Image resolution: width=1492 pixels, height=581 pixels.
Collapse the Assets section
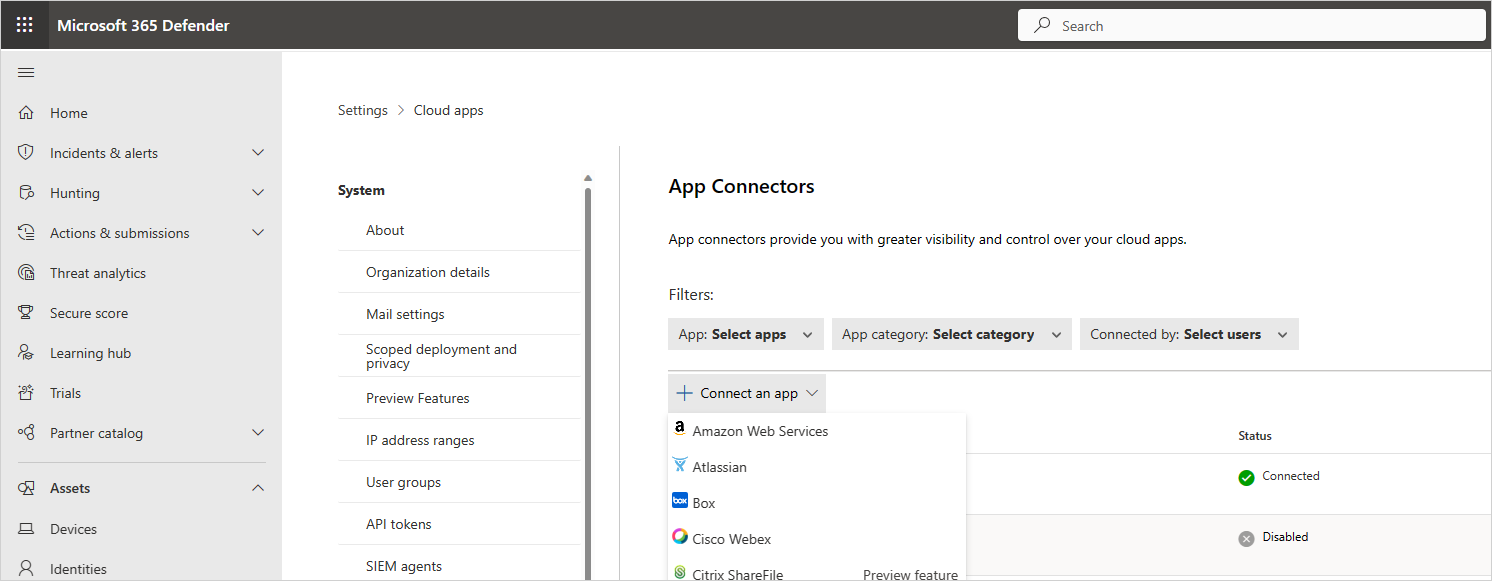(x=258, y=488)
